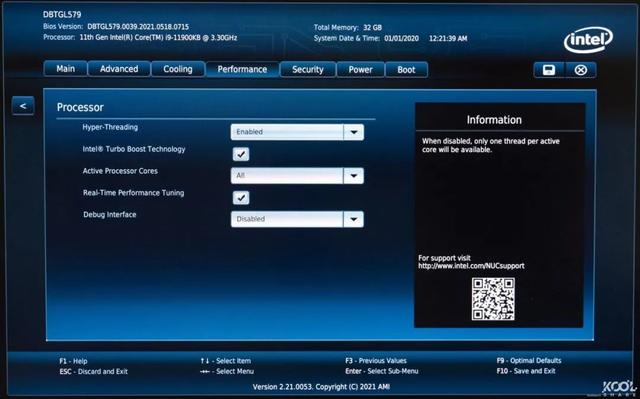640x399 pixels.
Task: Click the Real-Time Performance Tuning label
Action: point(133,193)
